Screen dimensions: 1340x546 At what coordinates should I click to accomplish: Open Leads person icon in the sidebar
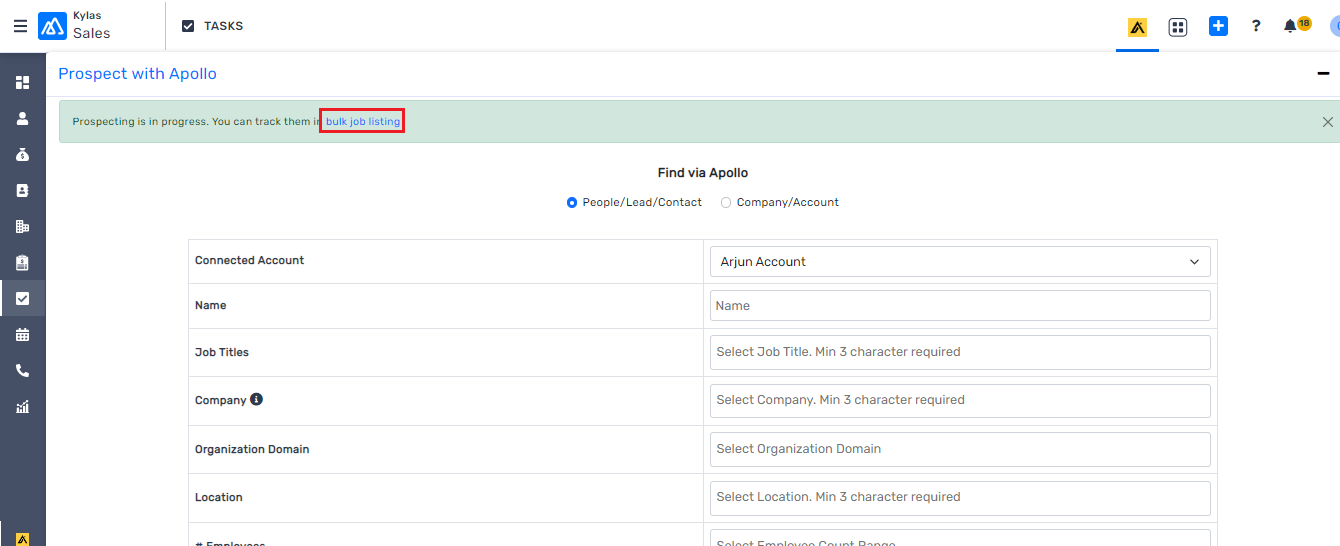[x=22, y=118]
